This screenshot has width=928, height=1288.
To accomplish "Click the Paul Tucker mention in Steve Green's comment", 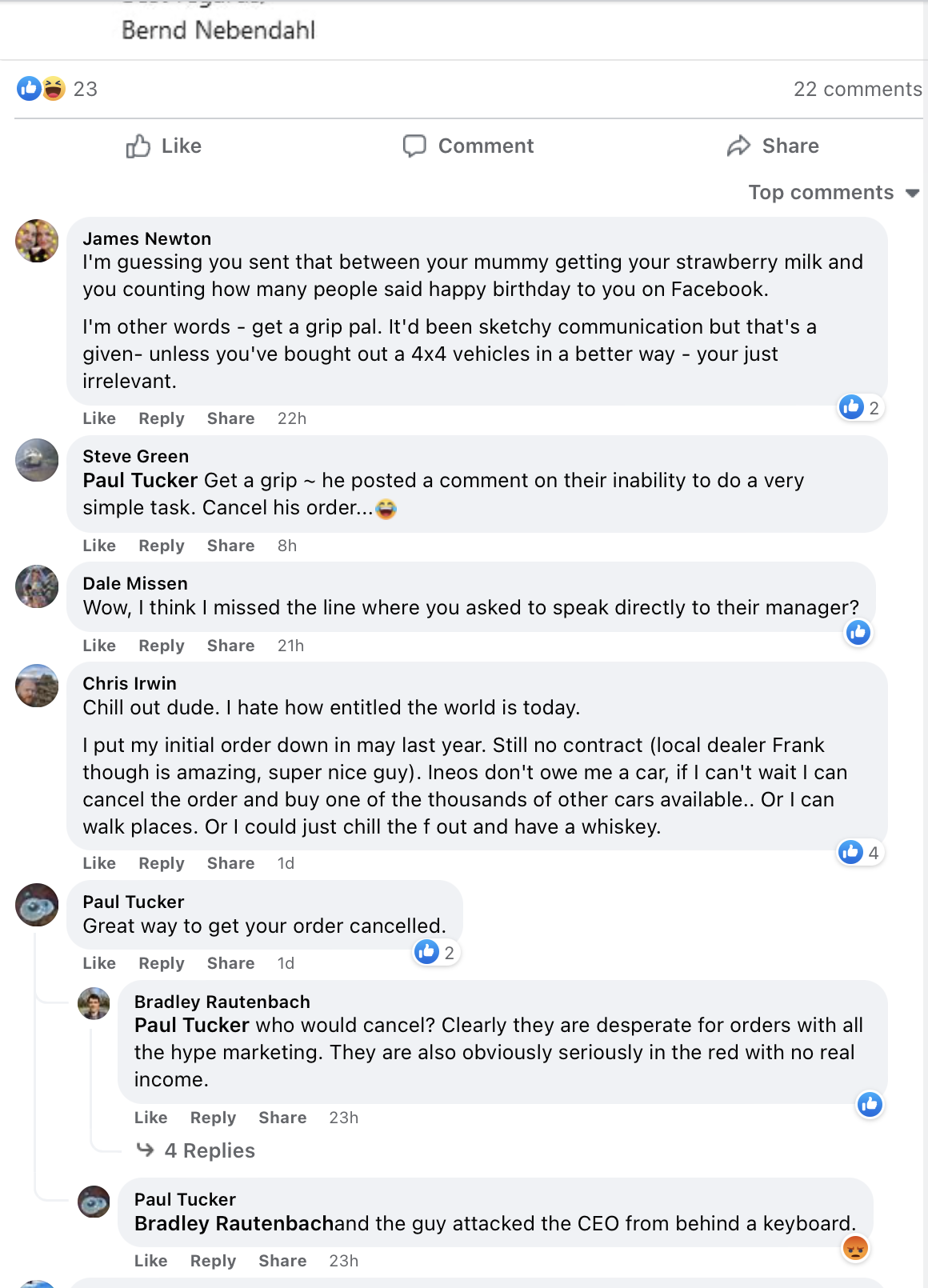I will [x=140, y=480].
